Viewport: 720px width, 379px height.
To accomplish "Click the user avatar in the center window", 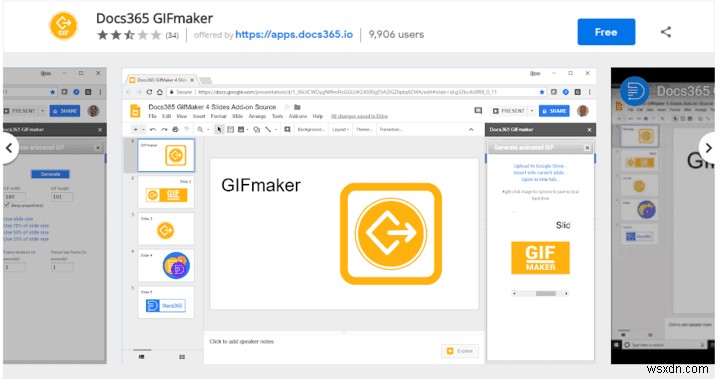I will 583,111.
